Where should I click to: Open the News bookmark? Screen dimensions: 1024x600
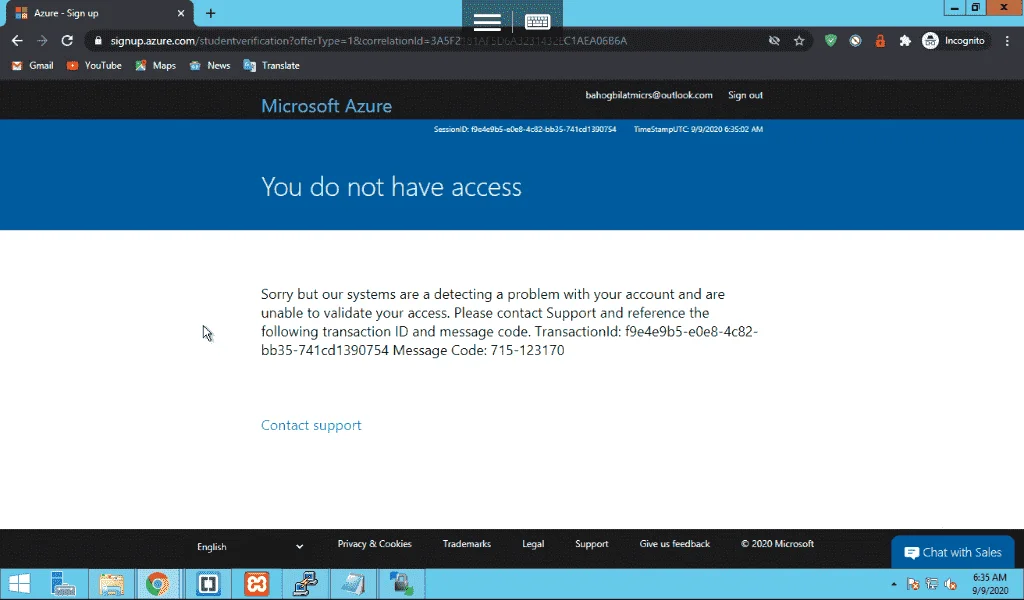pos(210,65)
